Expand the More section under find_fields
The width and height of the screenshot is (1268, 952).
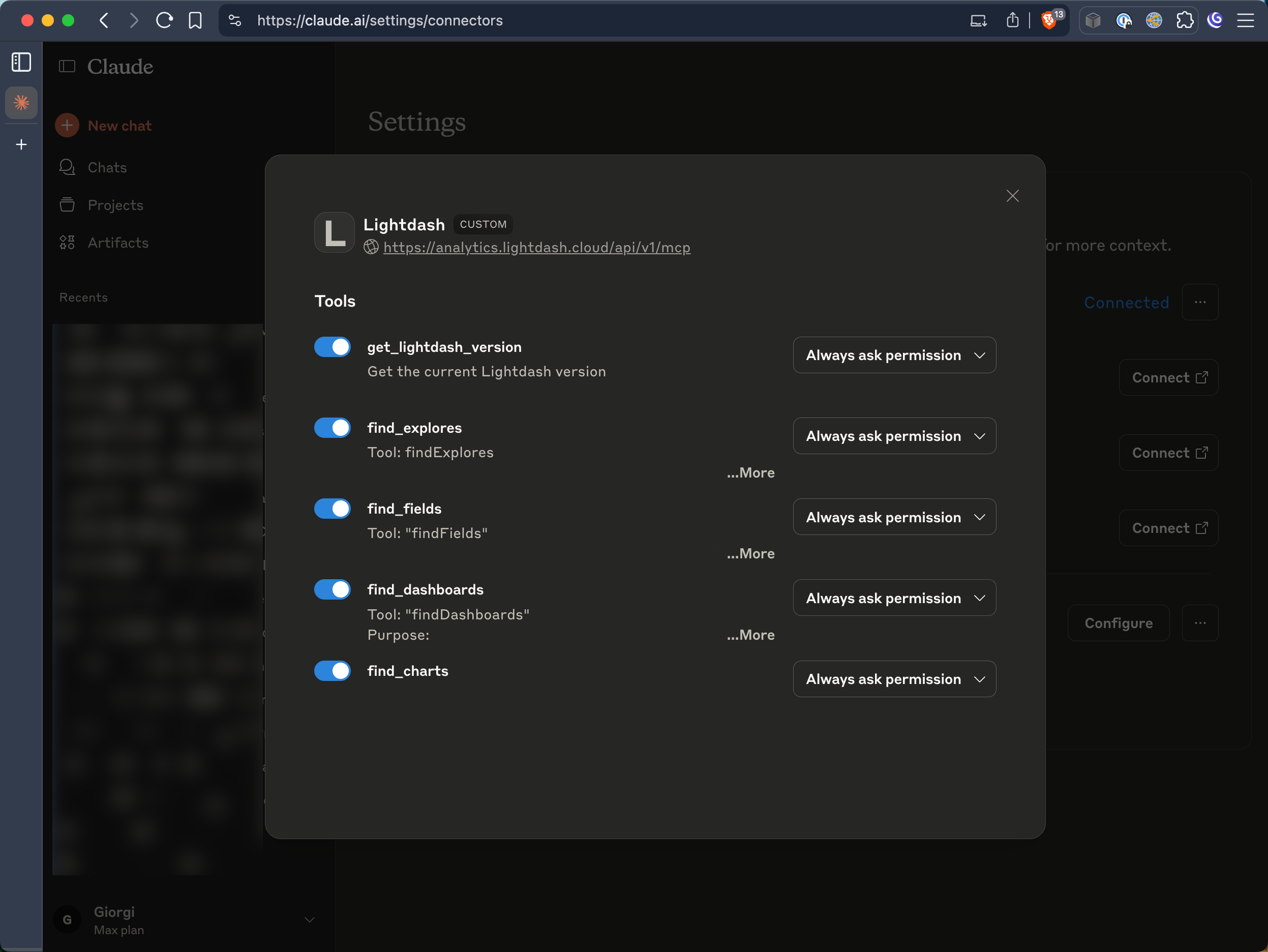[750, 553]
